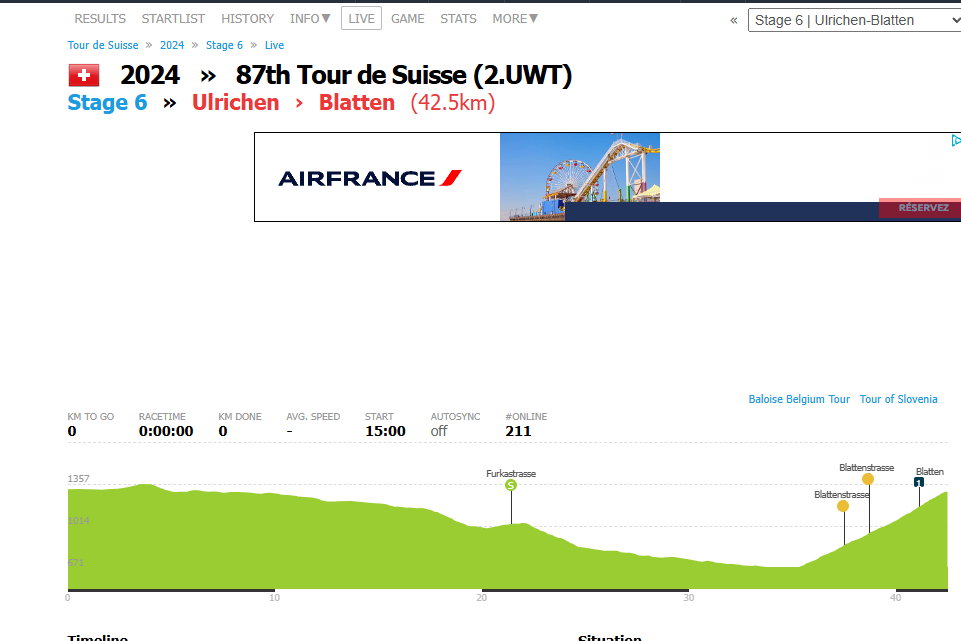
Task: Click the ad info icon on banner
Action: [955, 141]
